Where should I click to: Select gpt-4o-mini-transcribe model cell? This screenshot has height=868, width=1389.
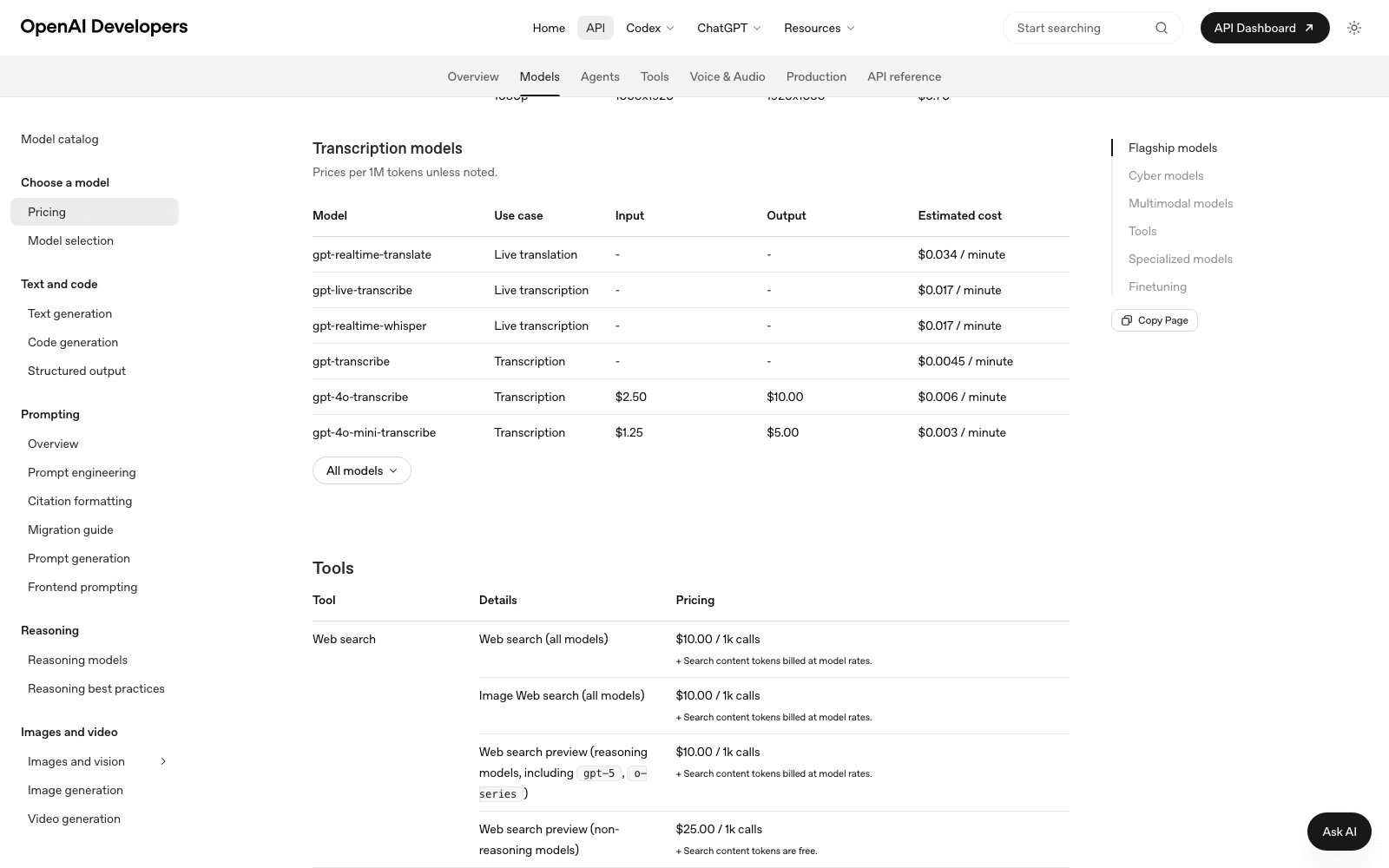374,432
